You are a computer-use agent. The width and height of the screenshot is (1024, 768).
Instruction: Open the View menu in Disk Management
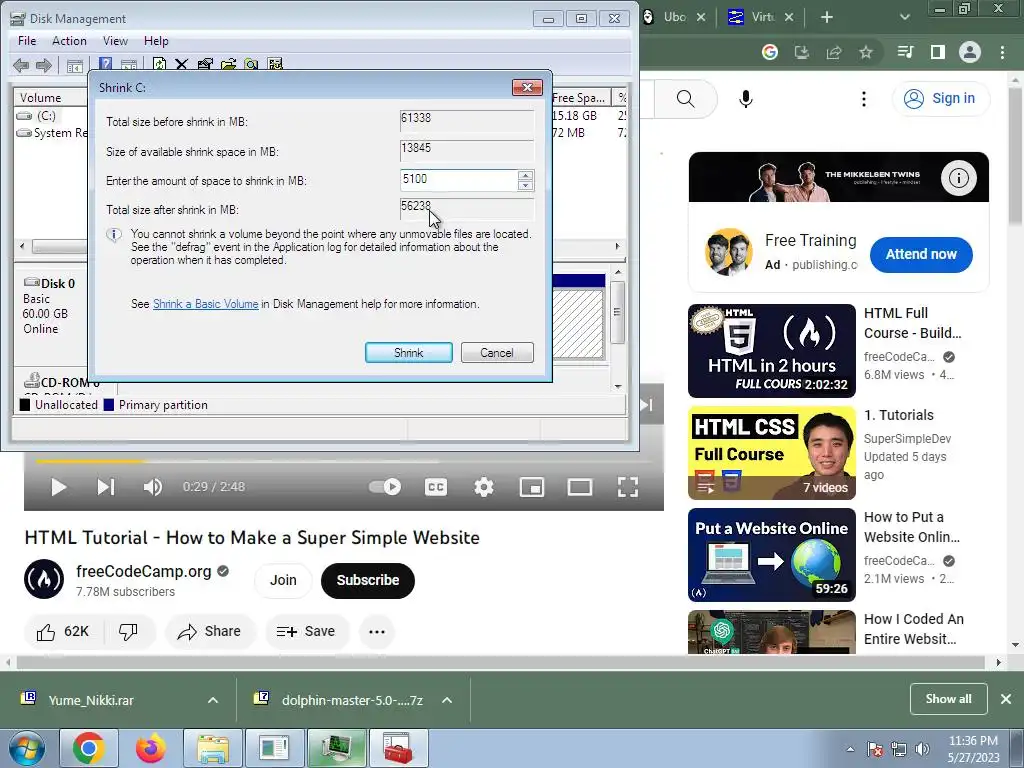pos(115,40)
